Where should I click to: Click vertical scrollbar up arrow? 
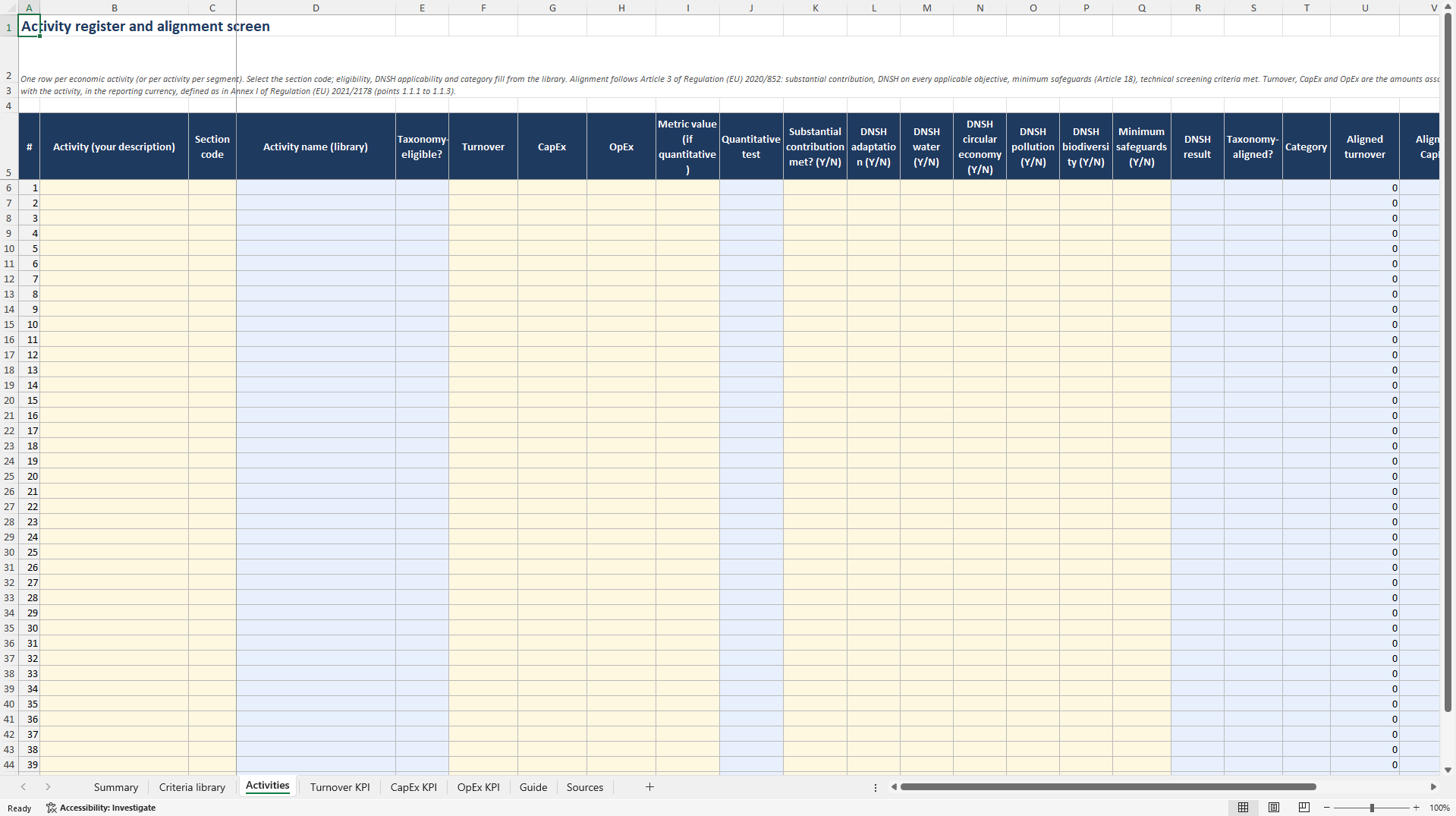[x=1448, y=8]
